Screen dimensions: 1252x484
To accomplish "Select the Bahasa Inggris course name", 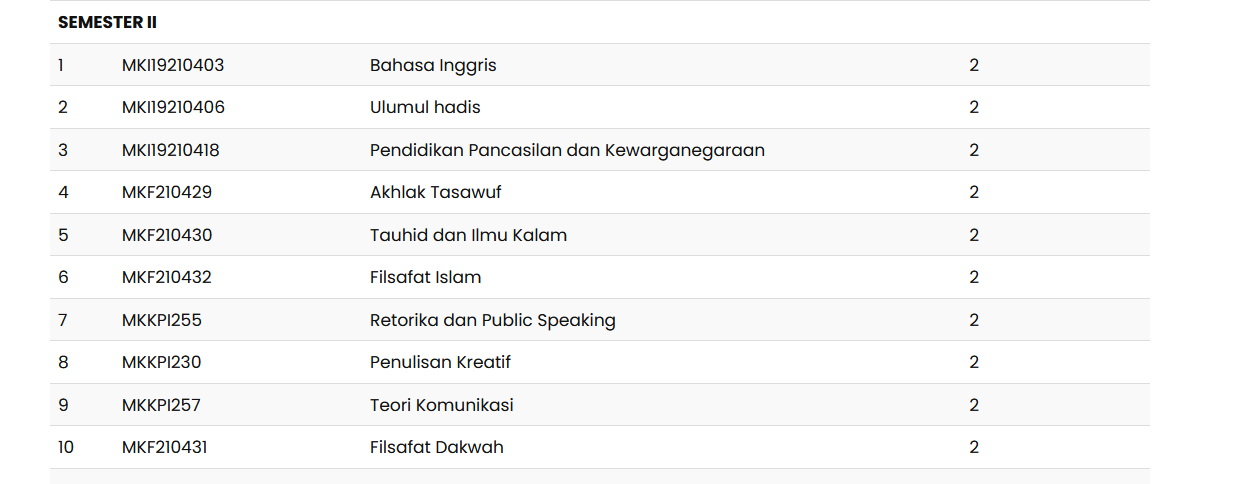I will (433, 65).
